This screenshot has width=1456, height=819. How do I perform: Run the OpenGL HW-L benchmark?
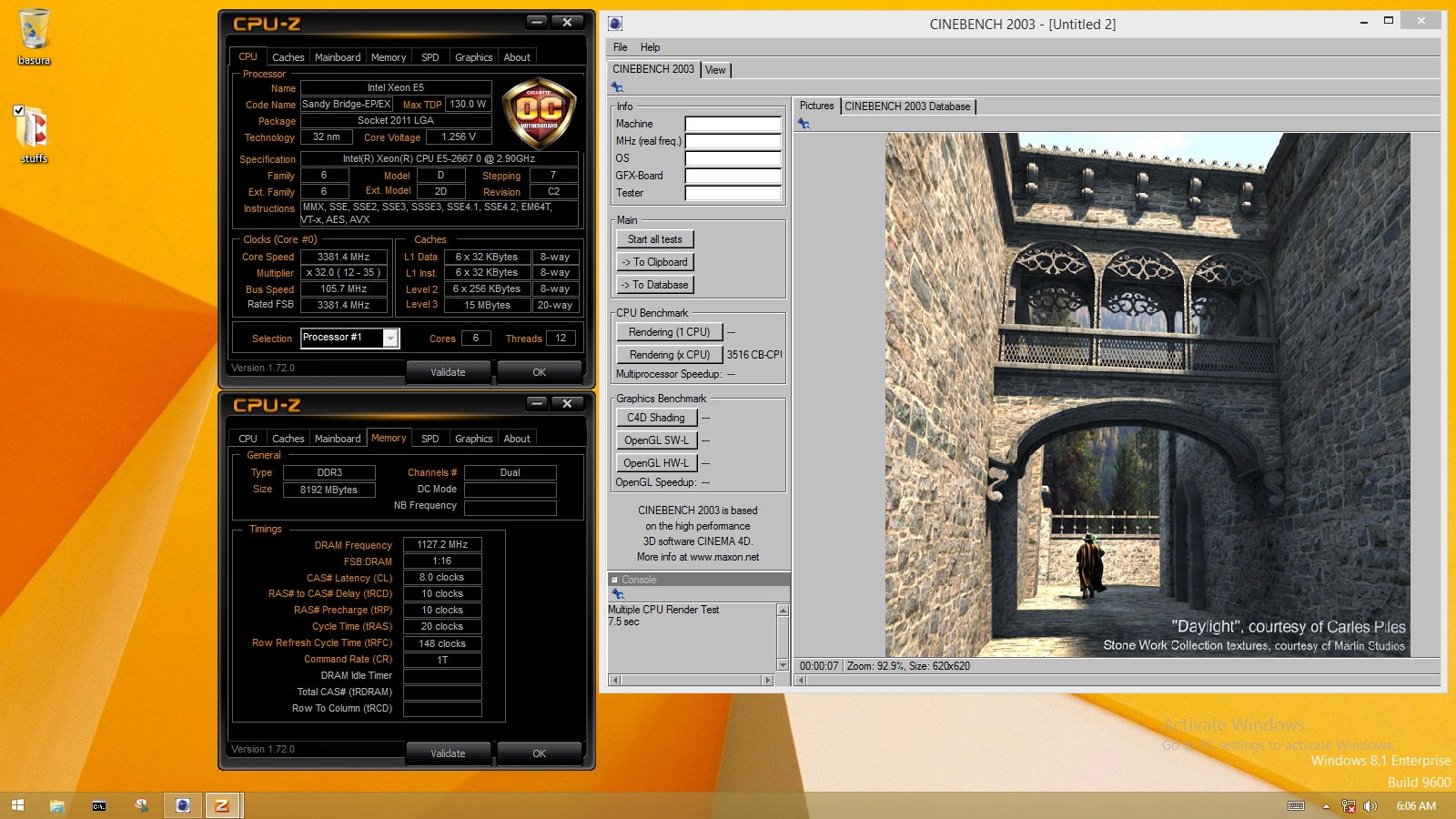click(x=656, y=463)
